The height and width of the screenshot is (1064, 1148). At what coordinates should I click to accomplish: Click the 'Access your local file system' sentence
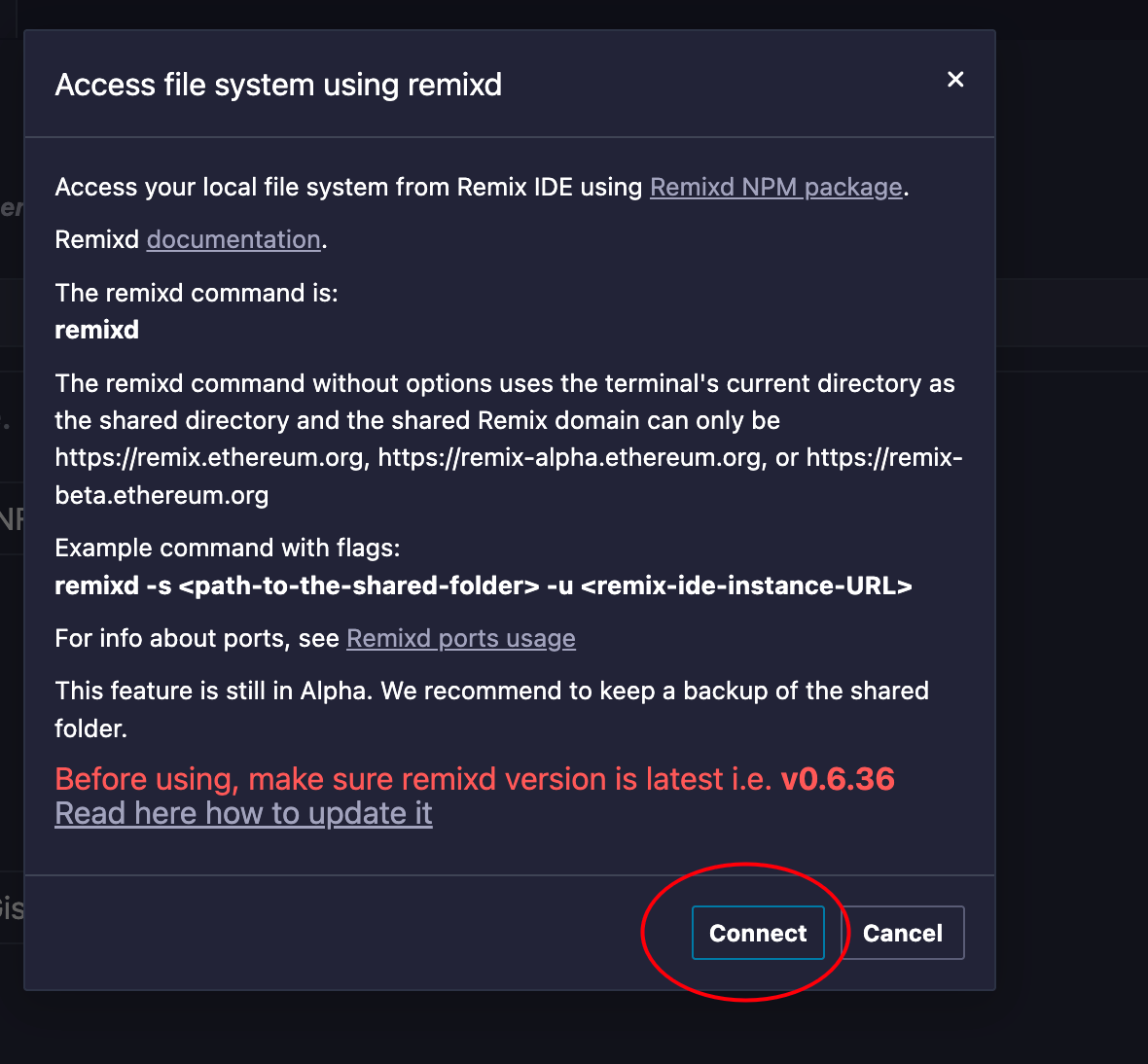pyautogui.click(x=482, y=188)
